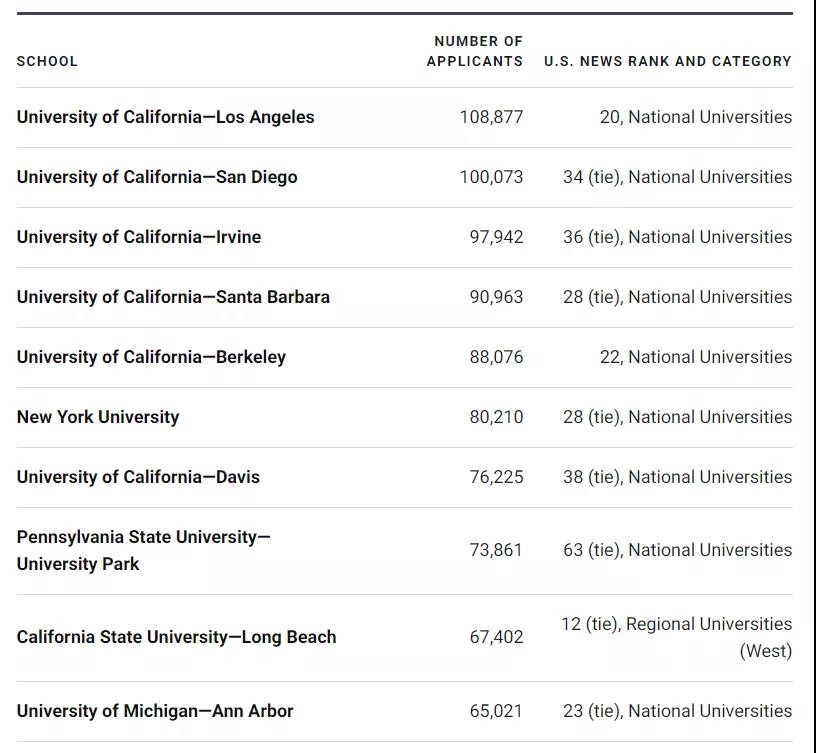The height and width of the screenshot is (753, 816).
Task: Select the 63 (tie), National Universities cell
Action: (678, 550)
